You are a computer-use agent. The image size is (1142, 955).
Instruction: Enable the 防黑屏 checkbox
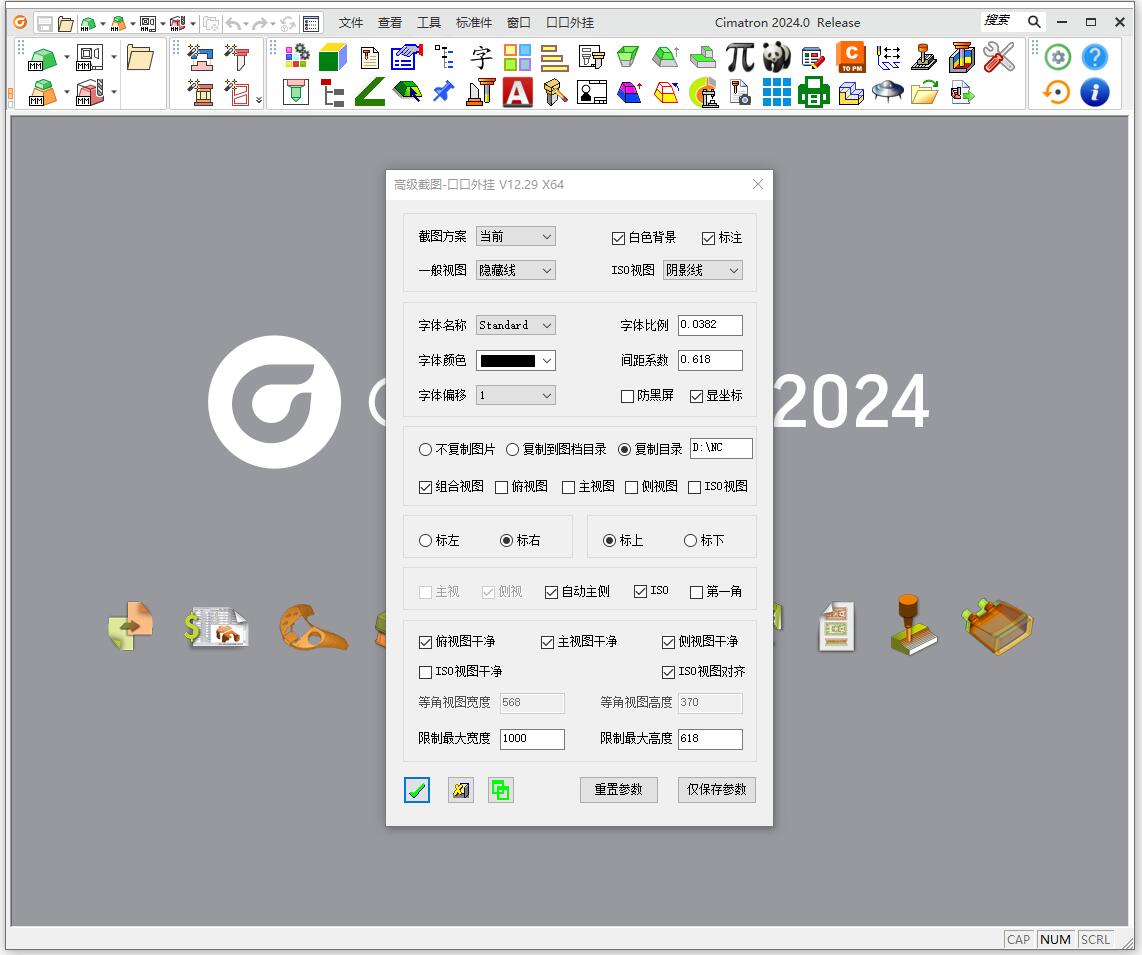coord(628,396)
